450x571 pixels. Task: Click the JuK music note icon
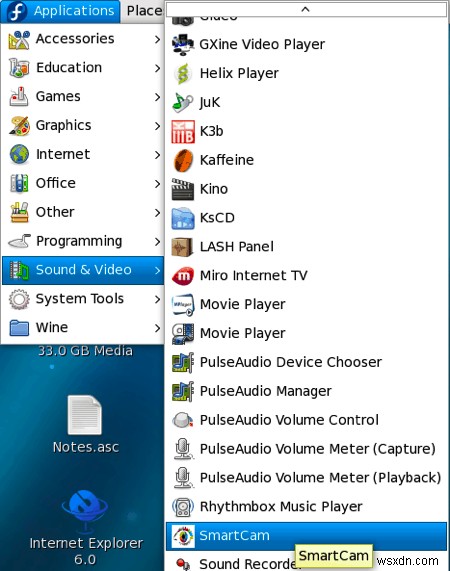[x=182, y=103]
